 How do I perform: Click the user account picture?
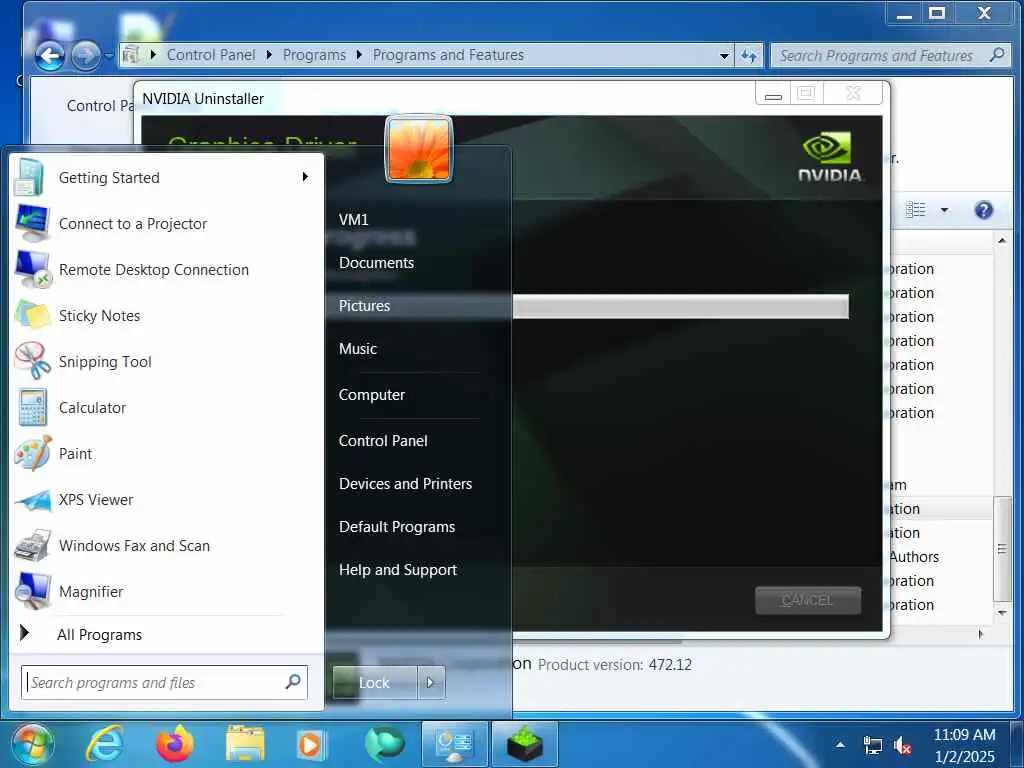point(419,150)
